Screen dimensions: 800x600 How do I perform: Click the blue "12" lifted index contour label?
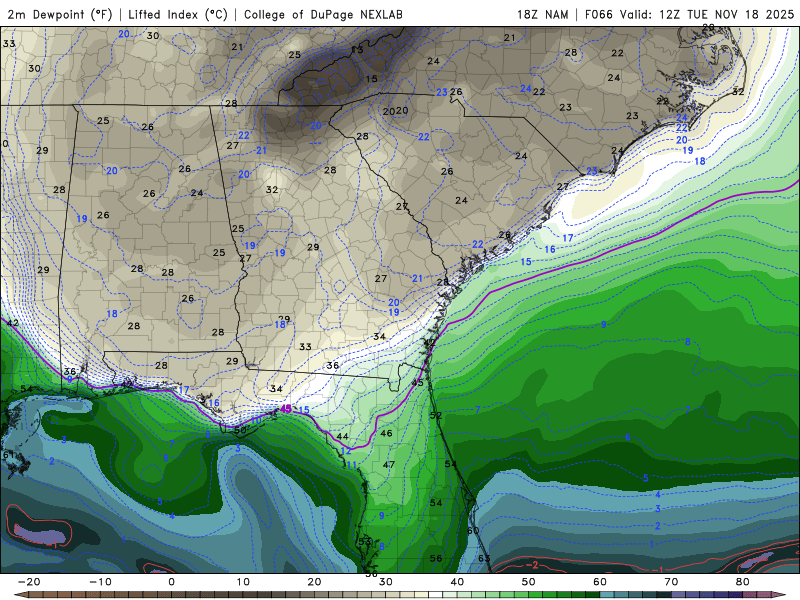[346, 451]
